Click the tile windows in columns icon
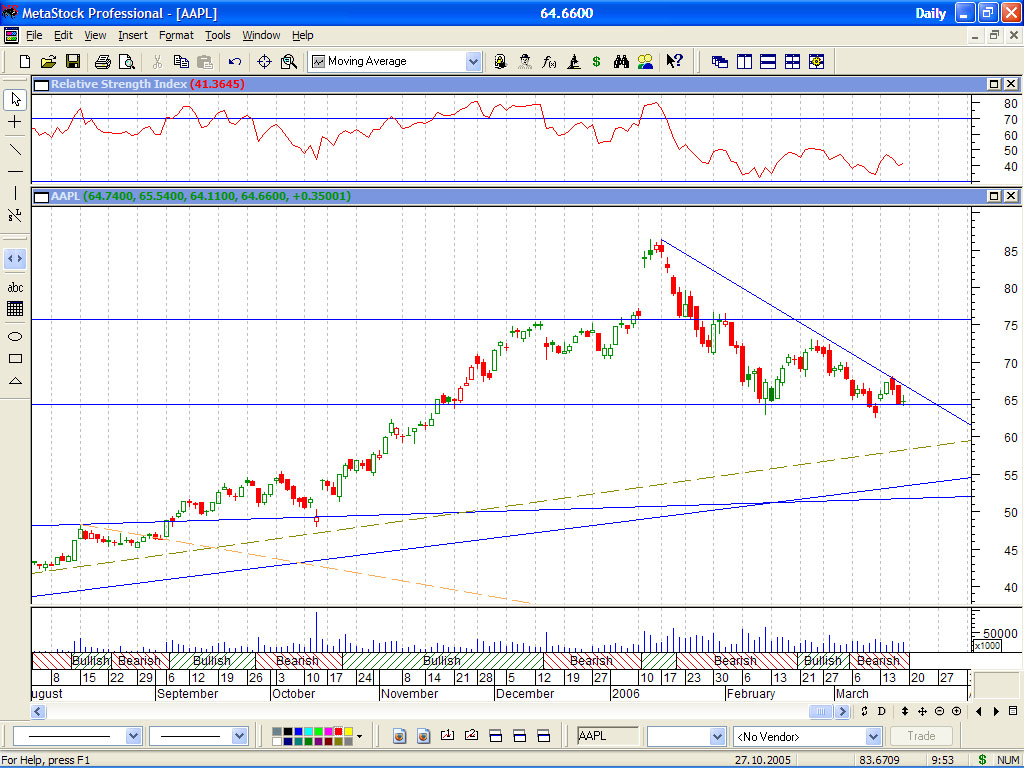1024x768 pixels. click(x=744, y=61)
